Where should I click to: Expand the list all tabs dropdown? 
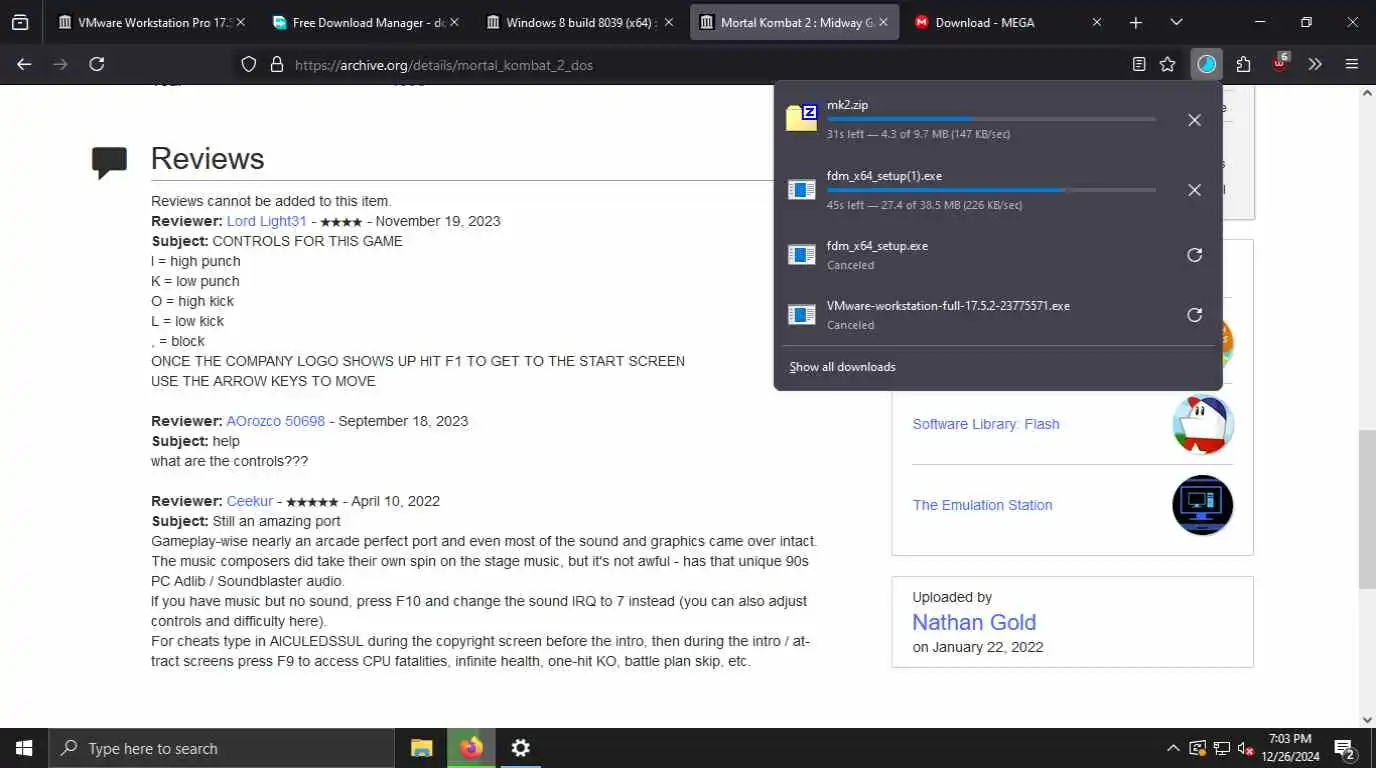pyautogui.click(x=1176, y=22)
